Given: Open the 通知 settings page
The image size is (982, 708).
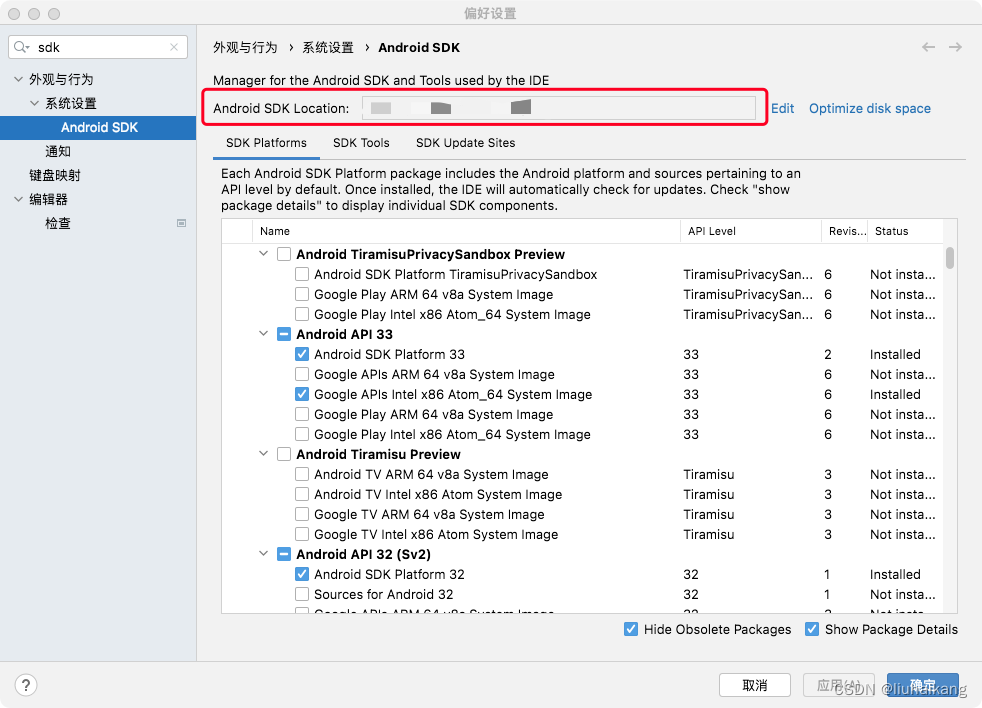Looking at the screenshot, I should [x=58, y=151].
